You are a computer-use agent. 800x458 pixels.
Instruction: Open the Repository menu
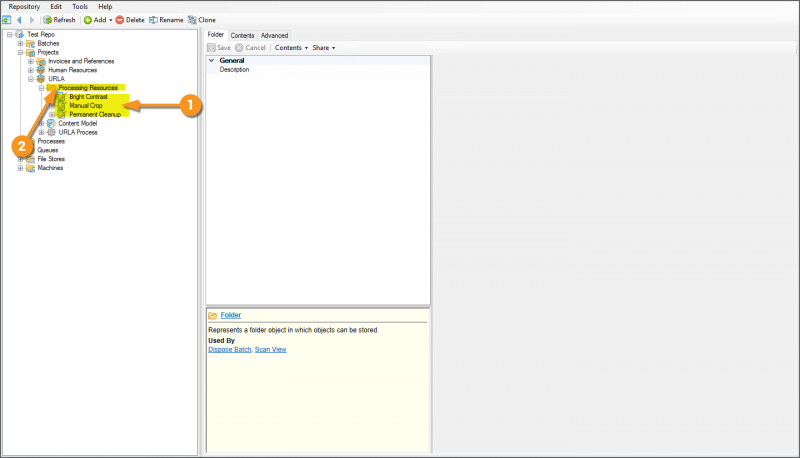24,6
